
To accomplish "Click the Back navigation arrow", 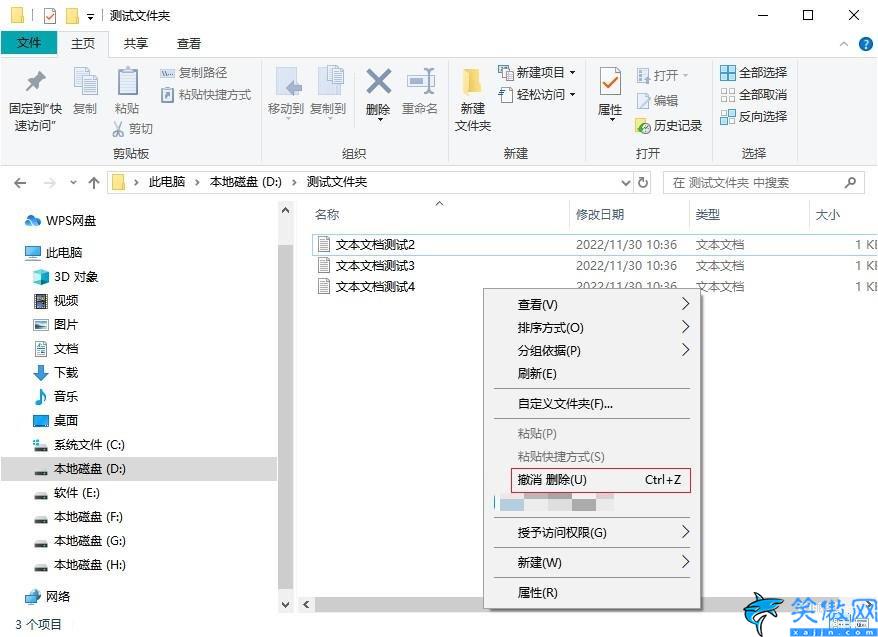I will 20,182.
